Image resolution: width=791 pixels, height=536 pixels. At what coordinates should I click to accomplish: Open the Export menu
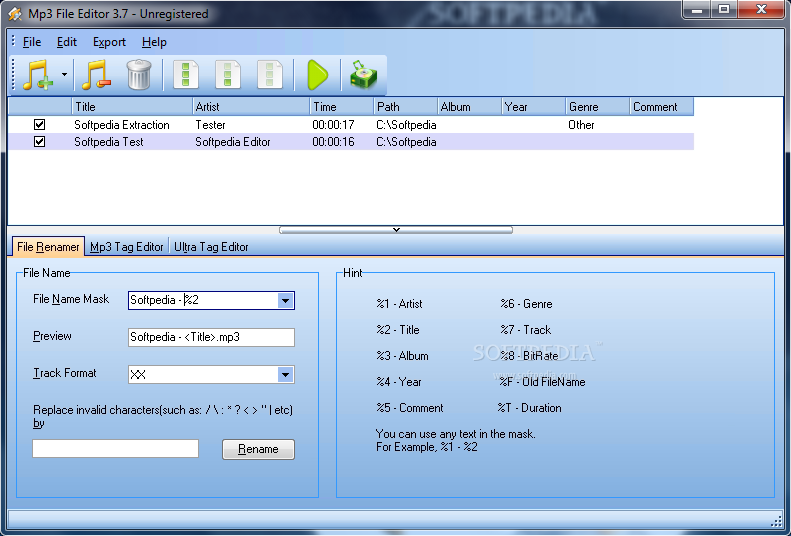109,42
